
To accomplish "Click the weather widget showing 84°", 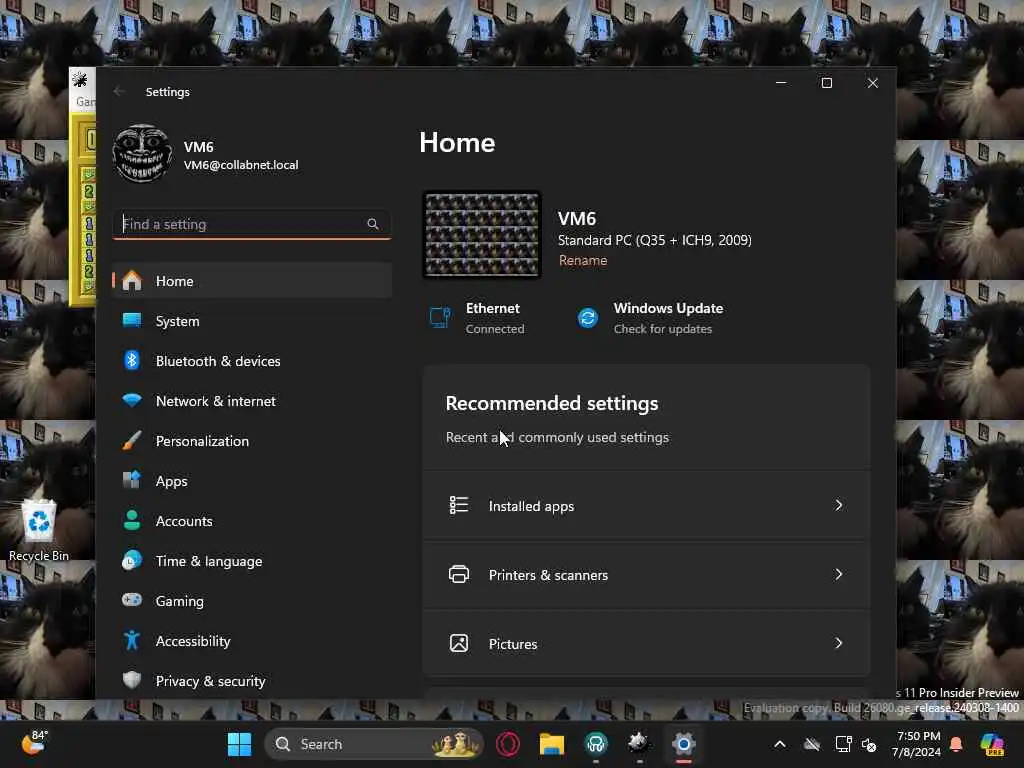I will click(33, 743).
